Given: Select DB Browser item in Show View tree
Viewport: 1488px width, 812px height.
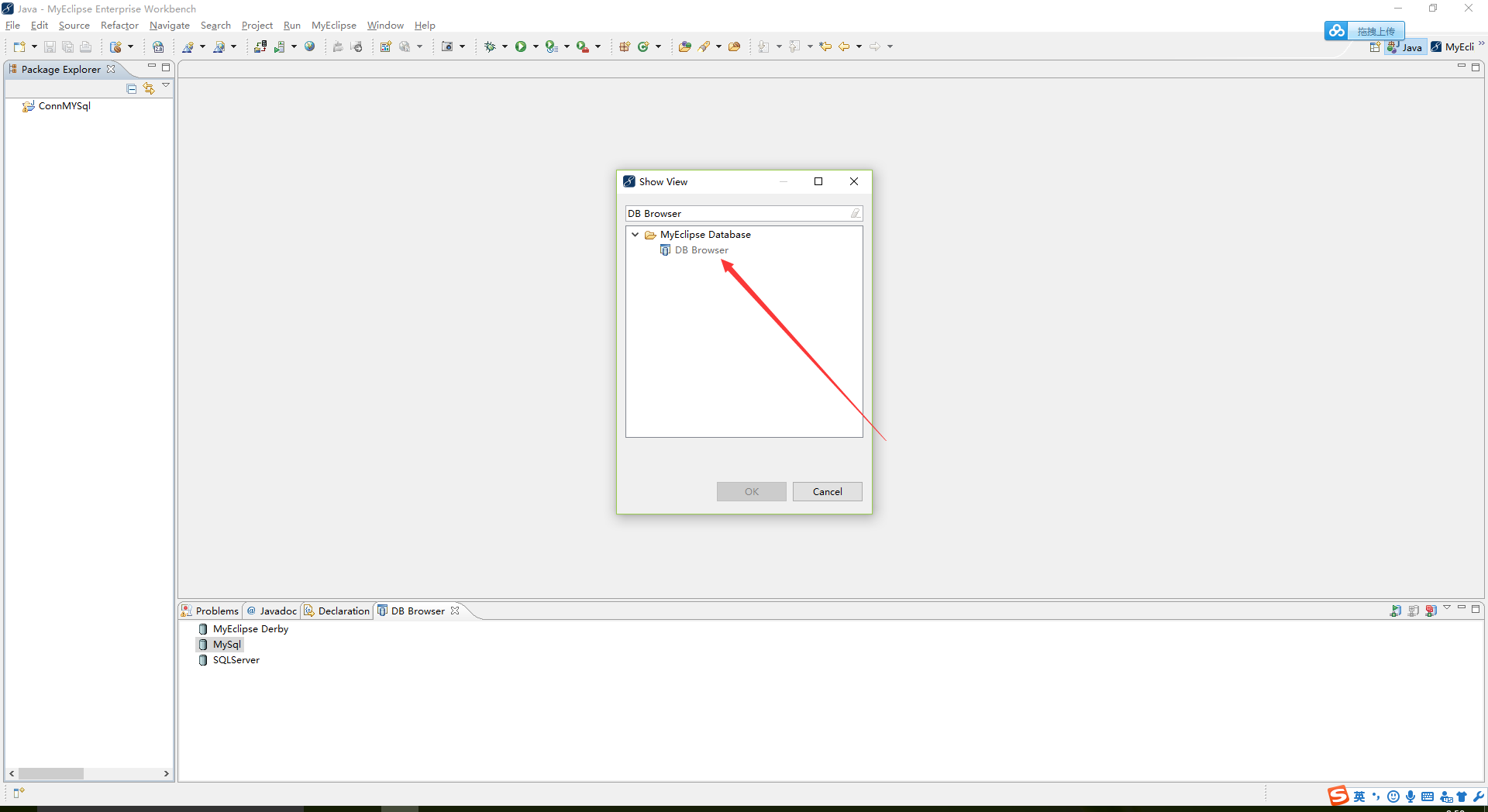Looking at the screenshot, I should tap(694, 250).
